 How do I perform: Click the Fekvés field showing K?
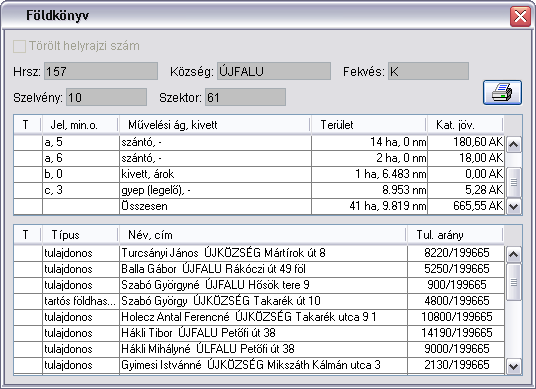tap(428, 71)
